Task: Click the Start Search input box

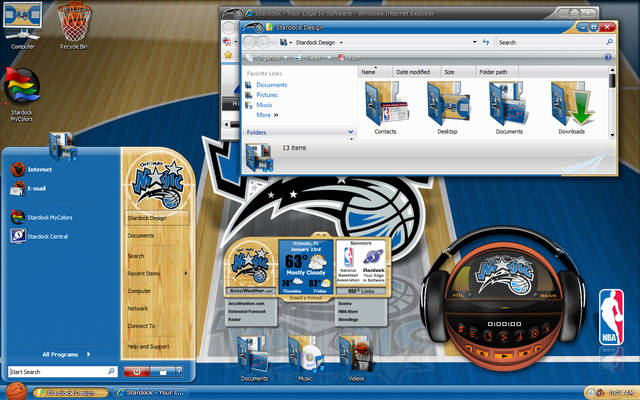Action: 60,372
